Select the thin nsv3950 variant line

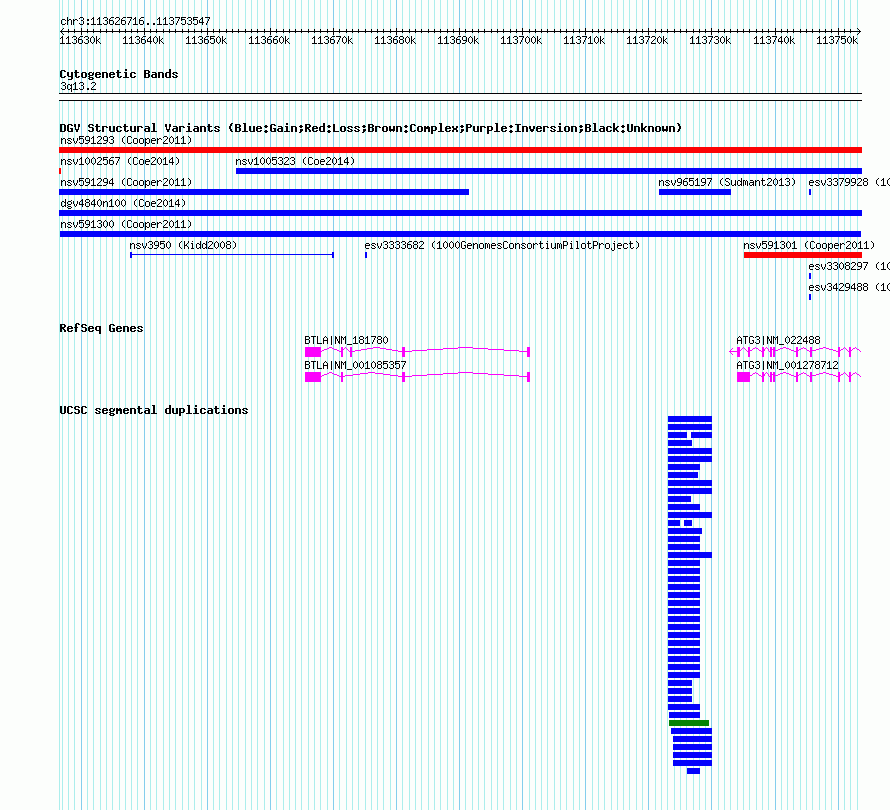tap(232, 255)
